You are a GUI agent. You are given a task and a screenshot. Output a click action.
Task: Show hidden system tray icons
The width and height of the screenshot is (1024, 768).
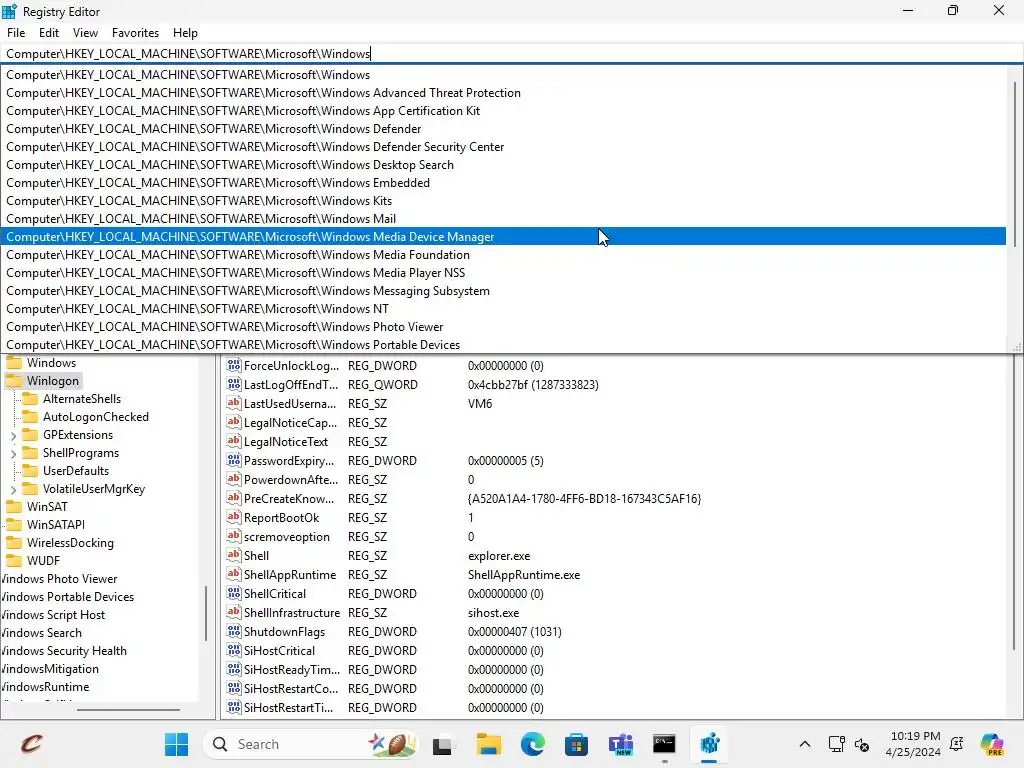pyautogui.click(x=805, y=744)
